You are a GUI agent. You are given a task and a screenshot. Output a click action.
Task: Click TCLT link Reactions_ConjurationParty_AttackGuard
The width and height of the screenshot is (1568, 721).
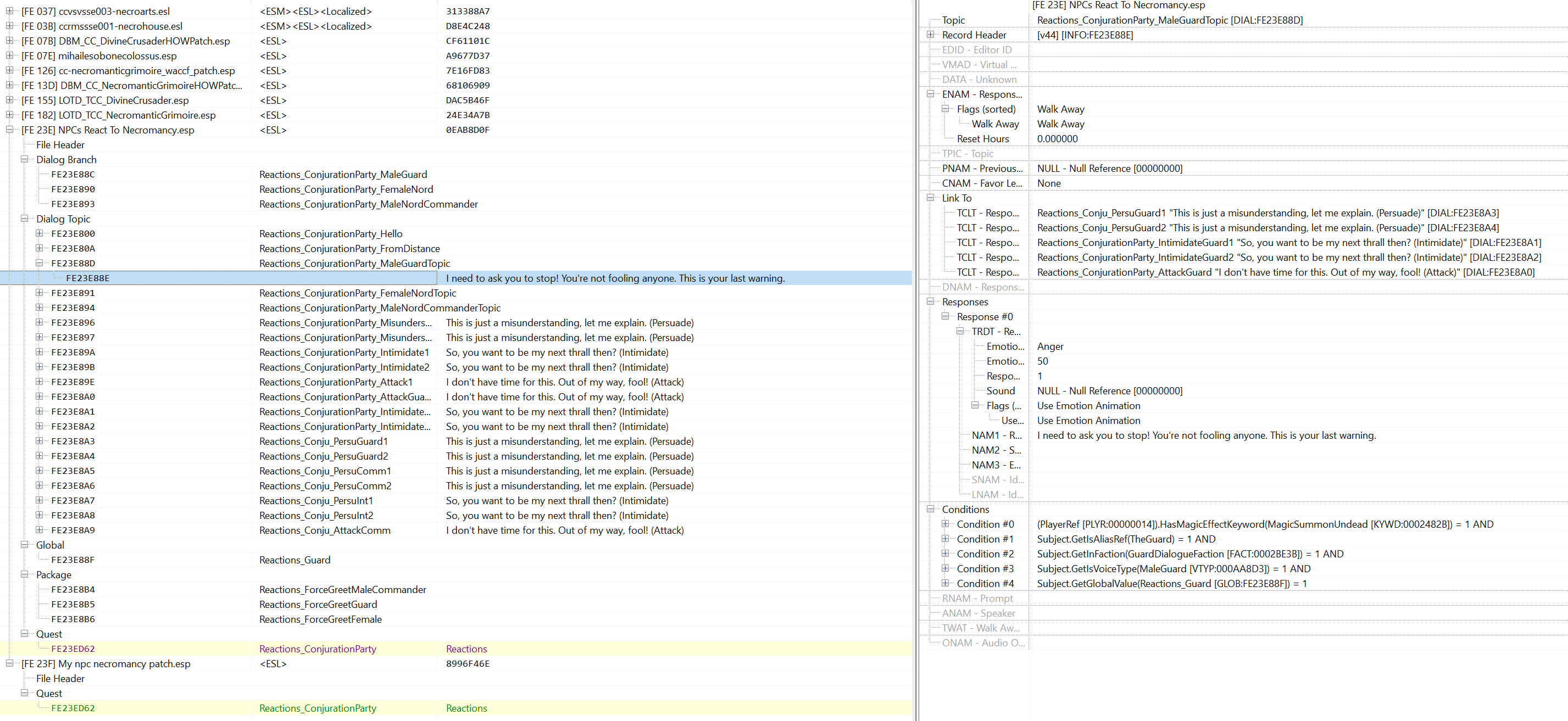click(1286, 272)
